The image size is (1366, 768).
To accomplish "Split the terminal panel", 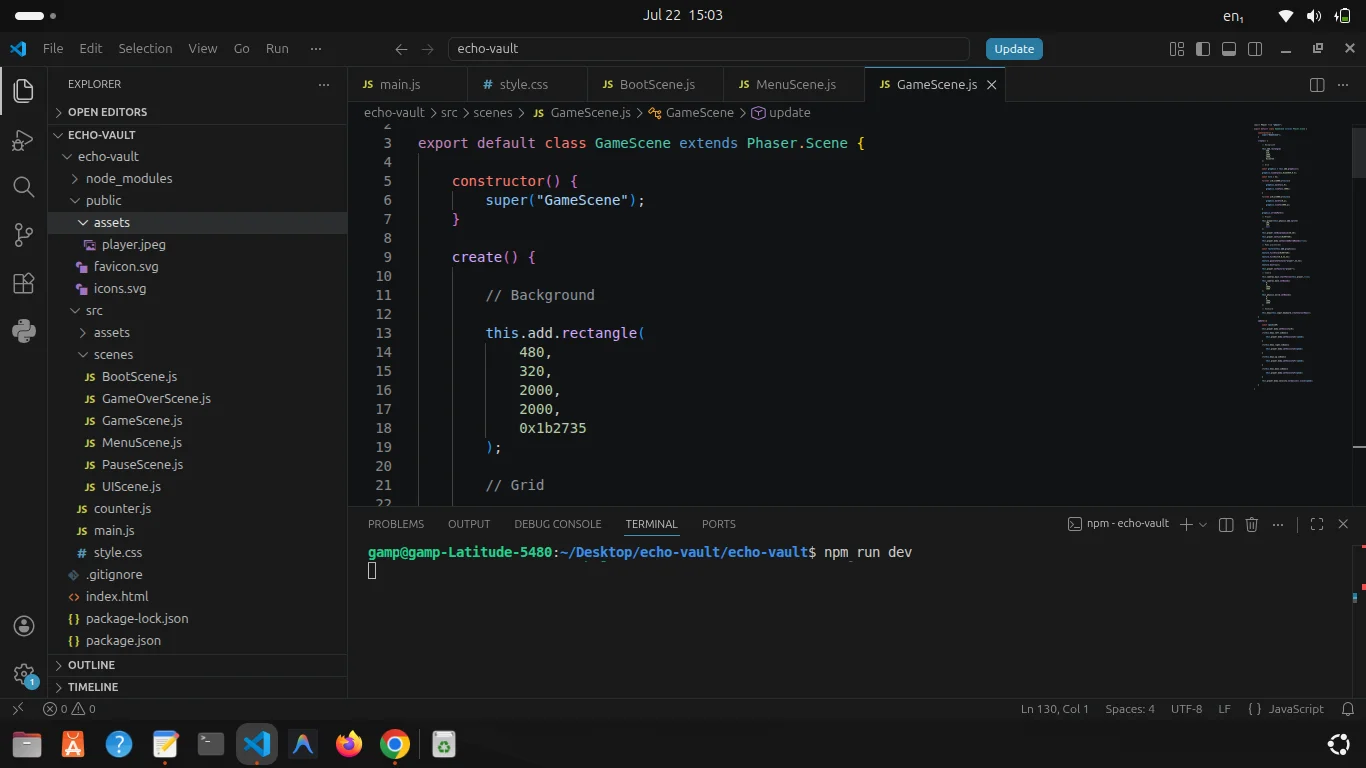I will tap(1226, 524).
